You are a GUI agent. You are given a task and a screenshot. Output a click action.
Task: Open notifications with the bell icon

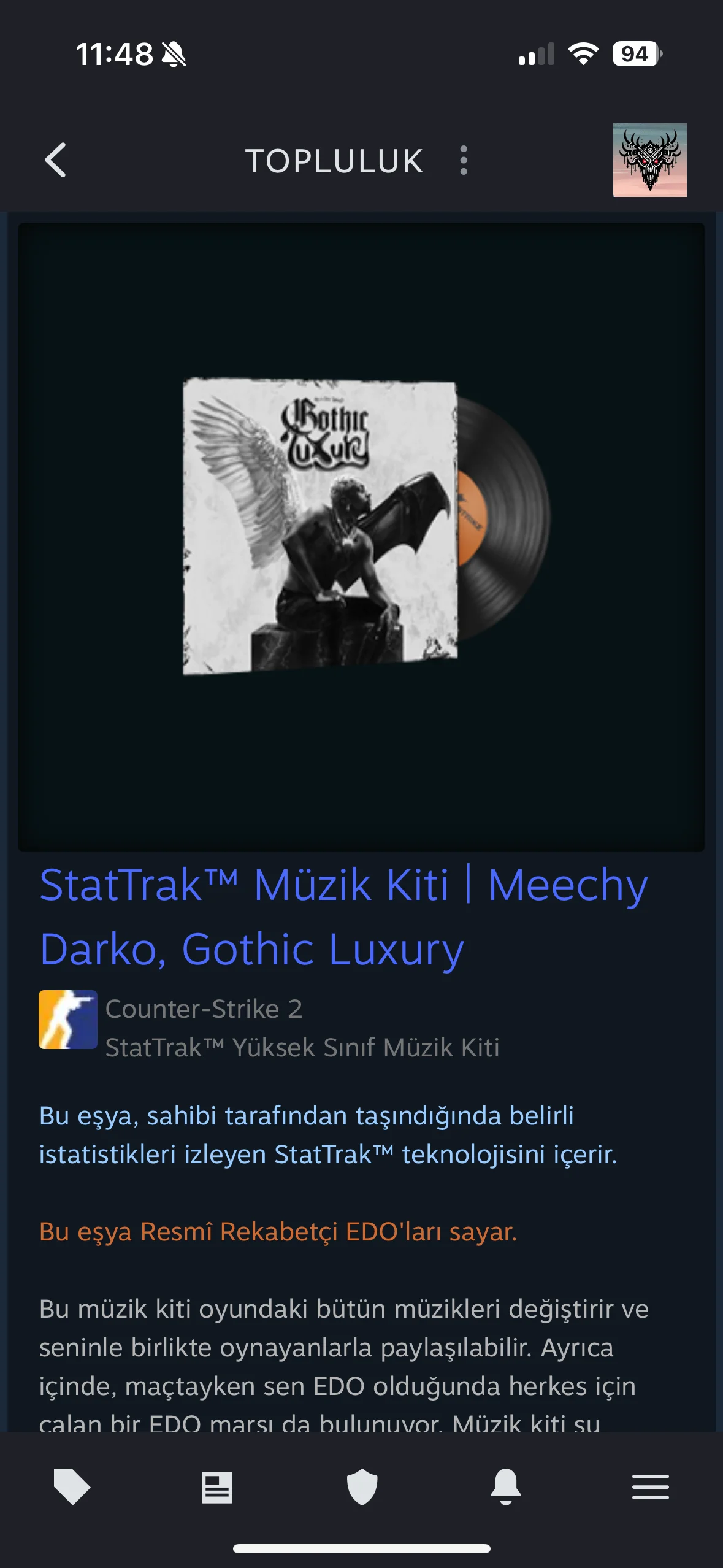point(506,1487)
